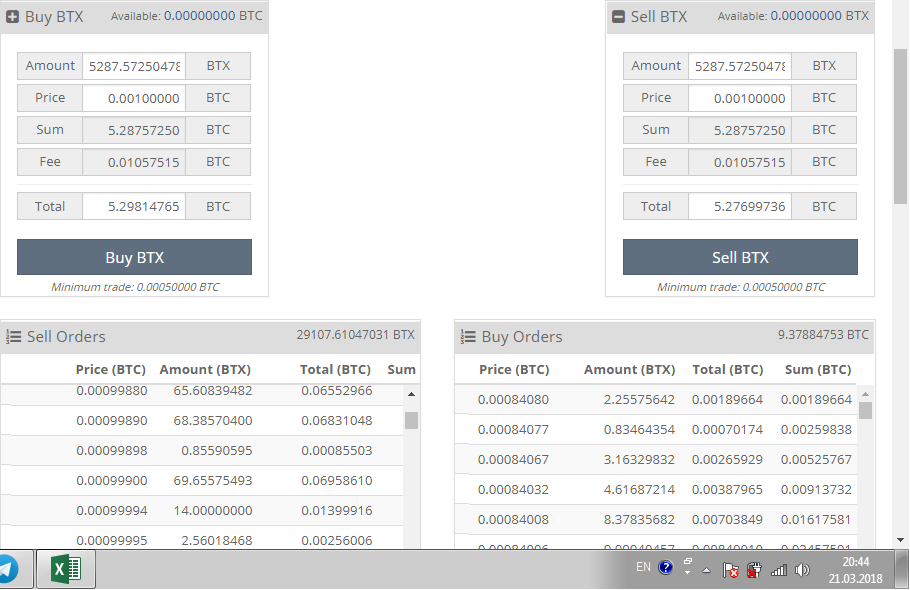Click the list icon next to Buy Orders
The image size is (910, 590).
tap(468, 337)
